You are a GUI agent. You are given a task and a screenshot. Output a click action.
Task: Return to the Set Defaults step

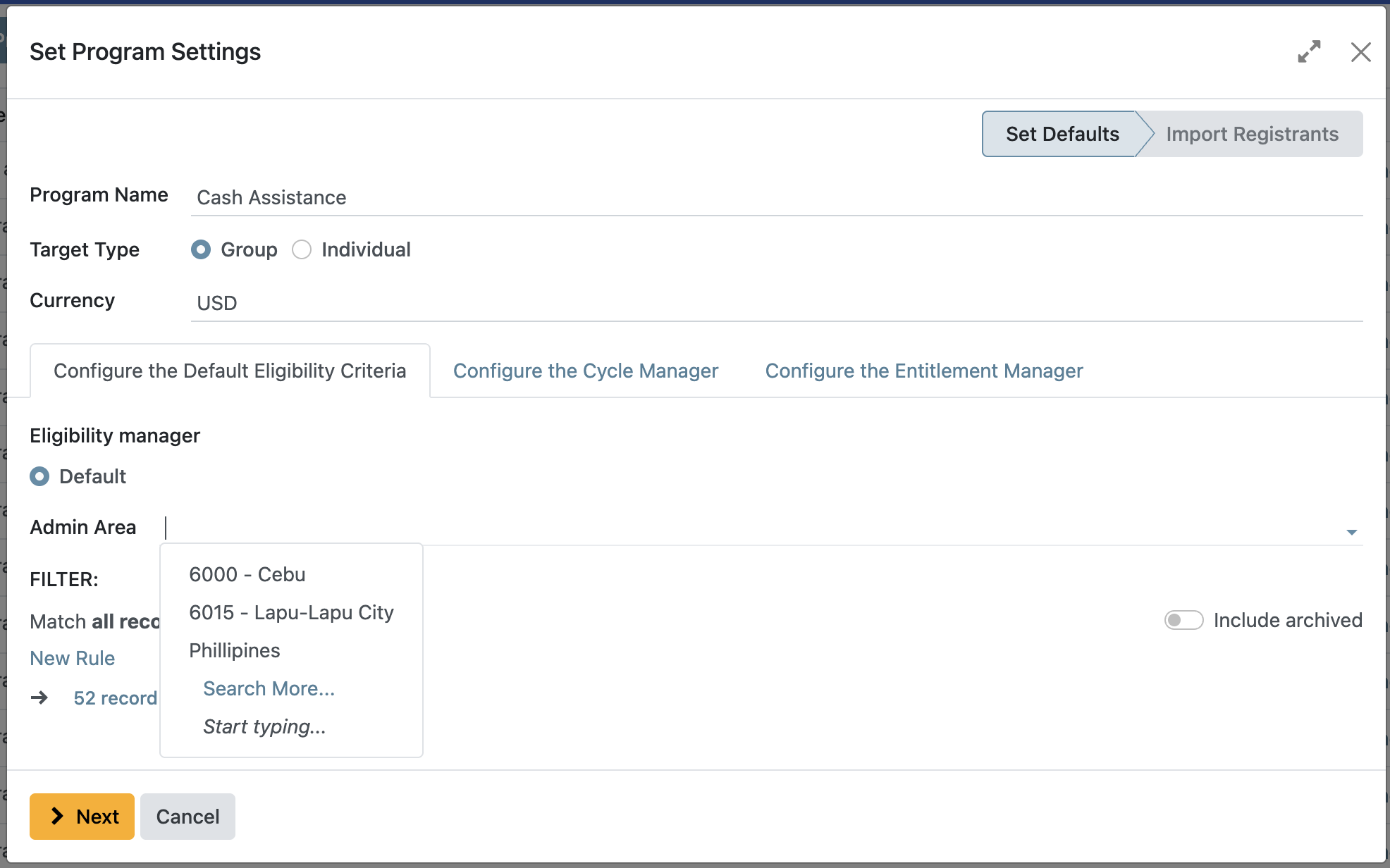[x=1062, y=134]
